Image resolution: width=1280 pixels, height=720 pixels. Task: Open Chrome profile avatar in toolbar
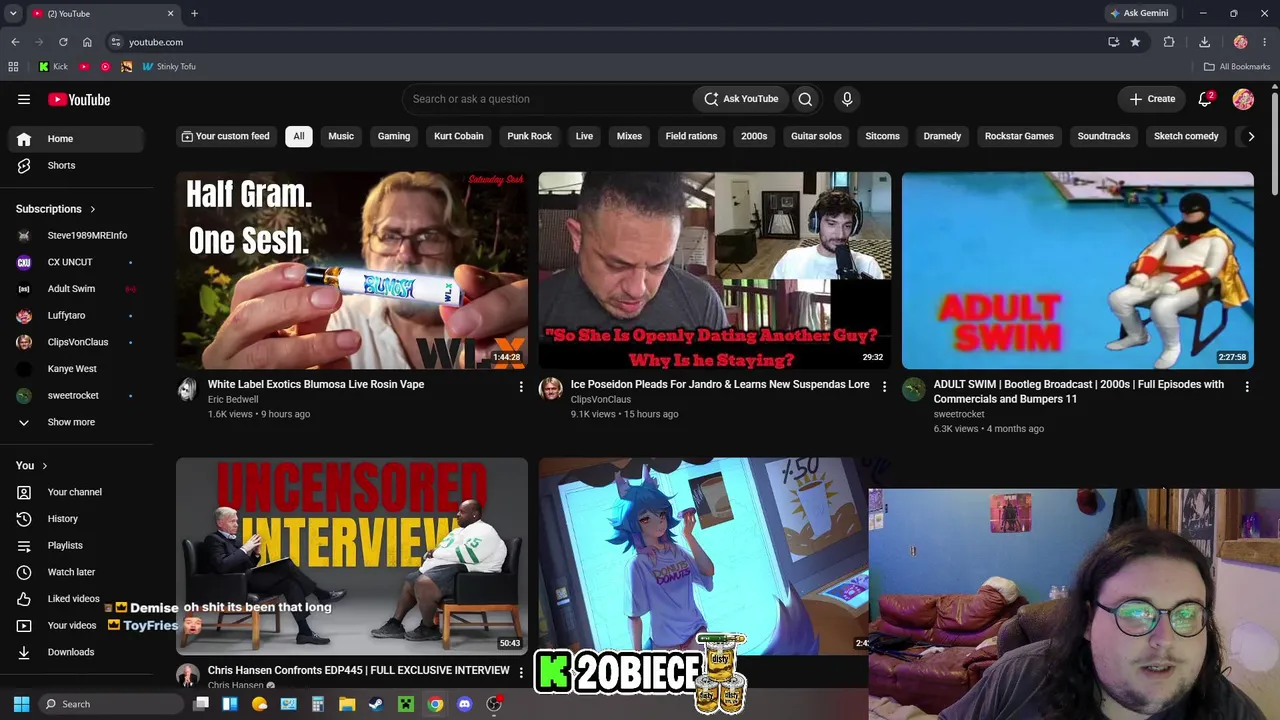1240,42
